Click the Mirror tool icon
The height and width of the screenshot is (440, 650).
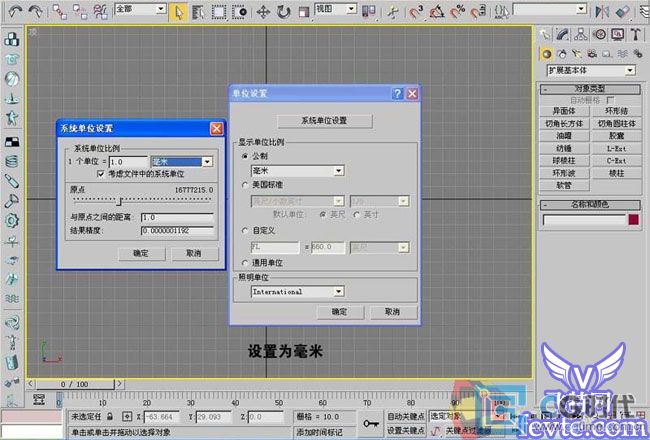click(x=602, y=12)
